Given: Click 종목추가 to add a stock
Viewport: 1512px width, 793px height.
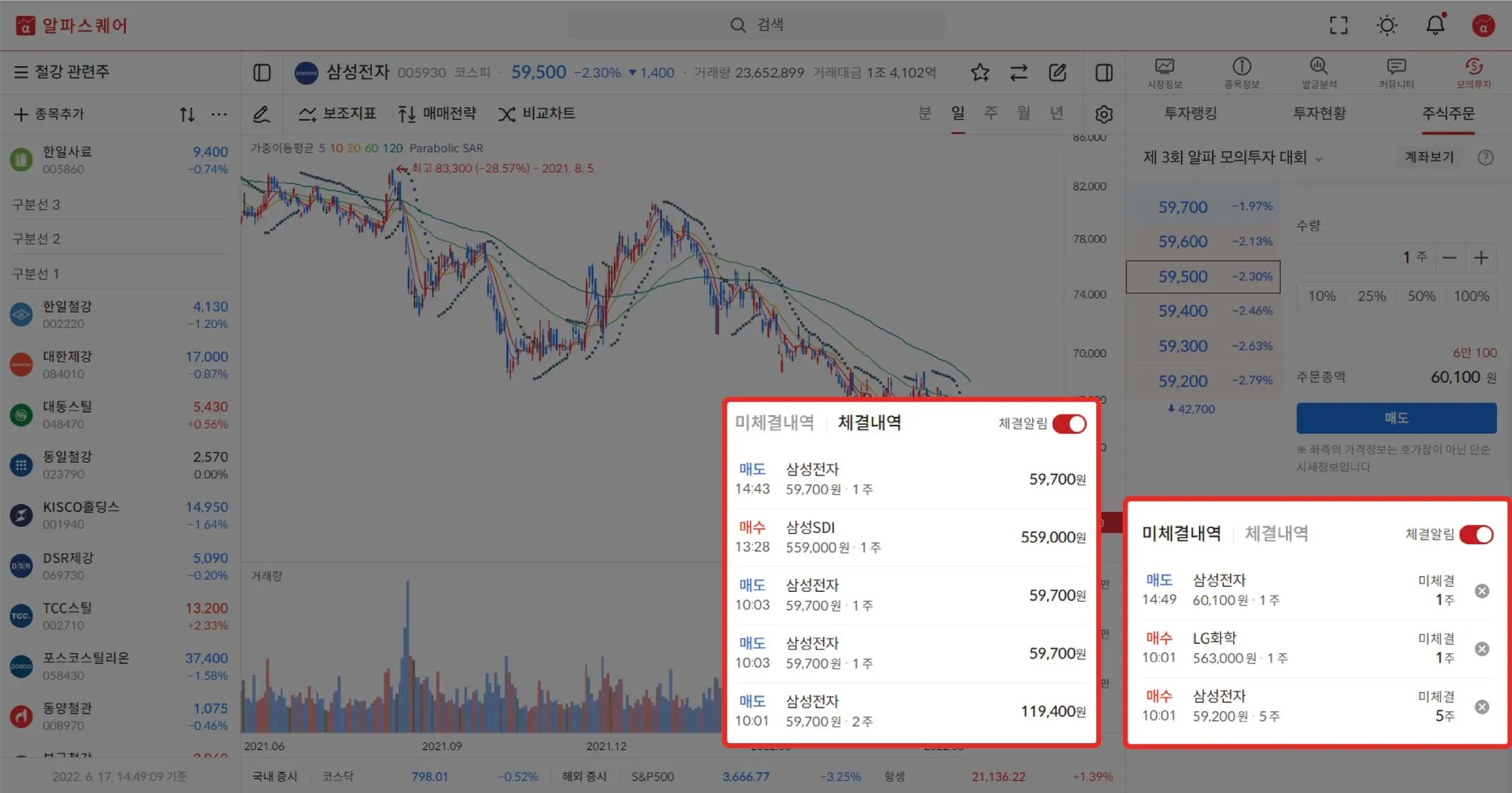Looking at the screenshot, I should (50, 114).
